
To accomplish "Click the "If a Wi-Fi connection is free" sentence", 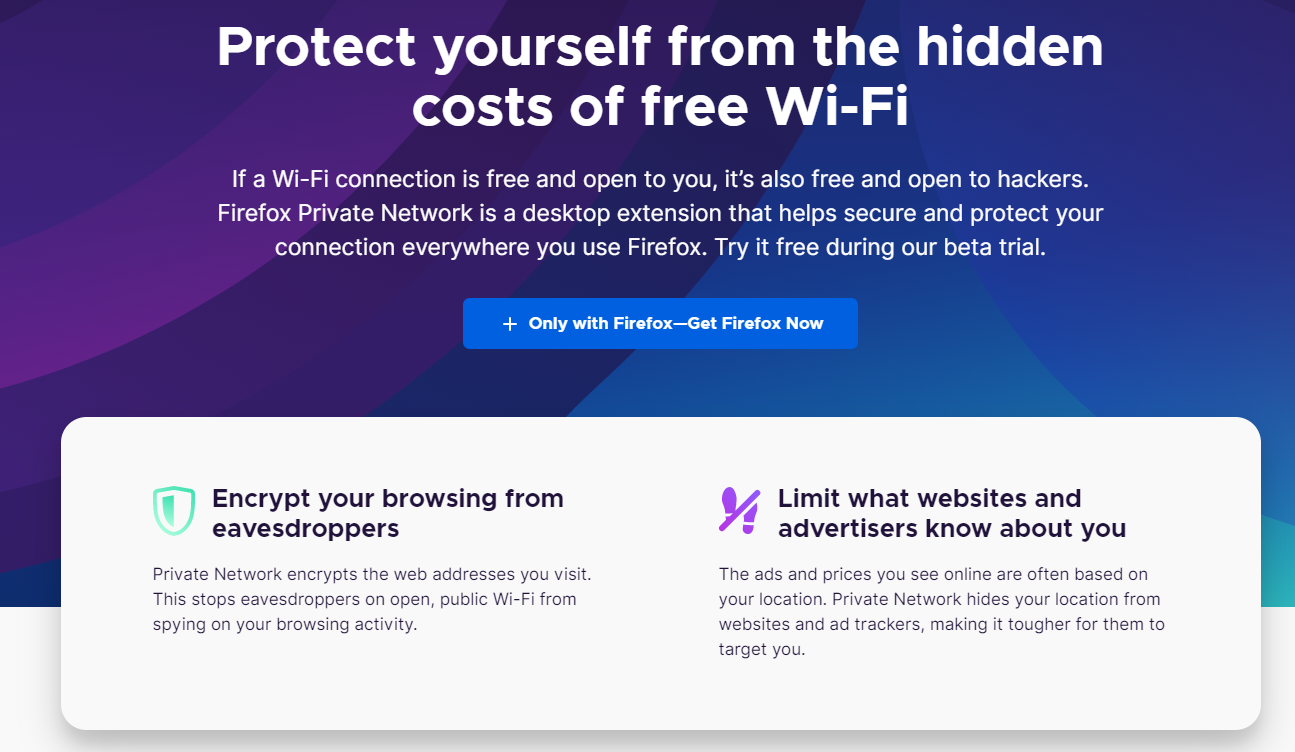I will pos(660,180).
